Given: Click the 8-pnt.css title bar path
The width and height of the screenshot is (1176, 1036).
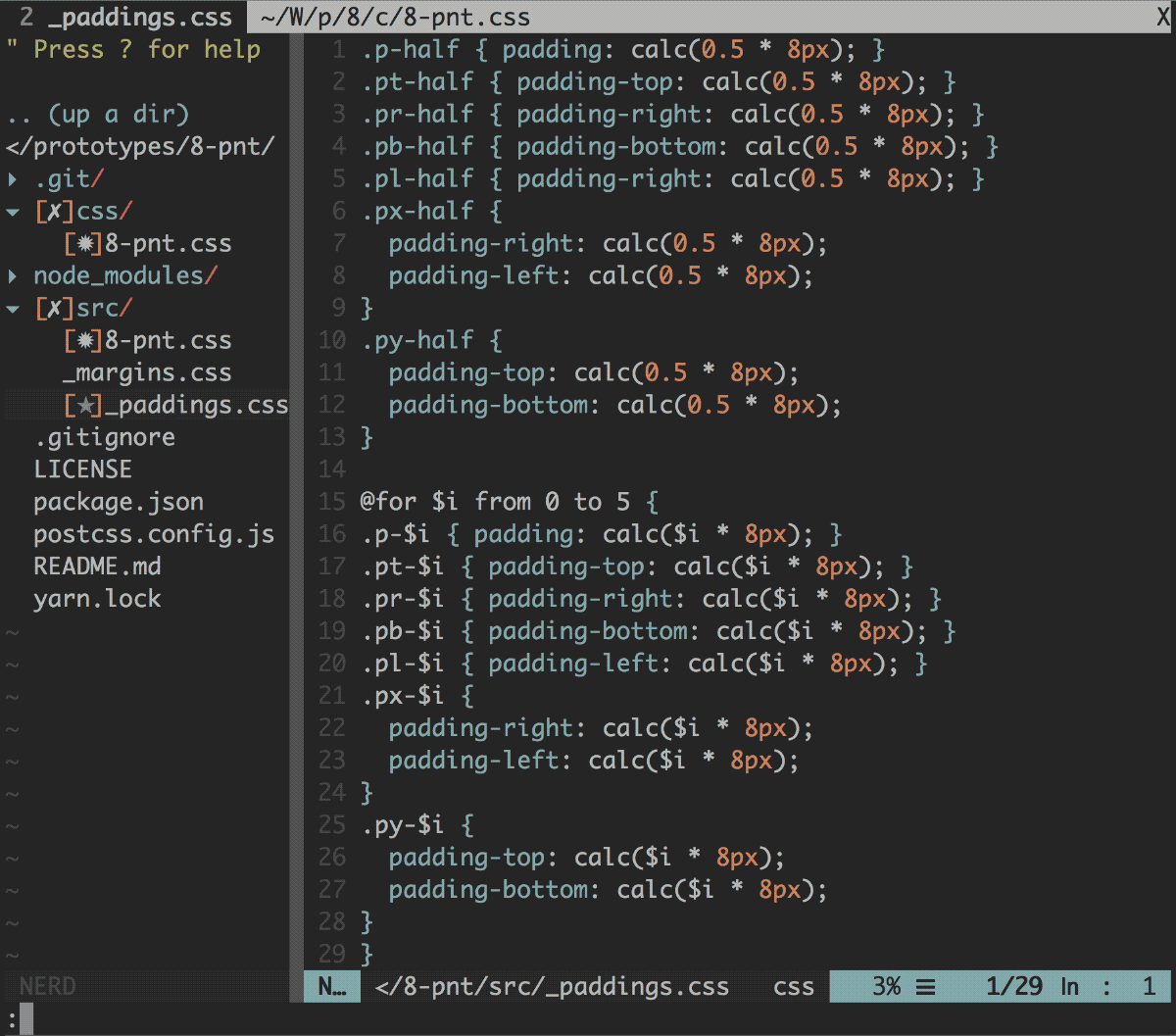Looking at the screenshot, I should (392, 16).
